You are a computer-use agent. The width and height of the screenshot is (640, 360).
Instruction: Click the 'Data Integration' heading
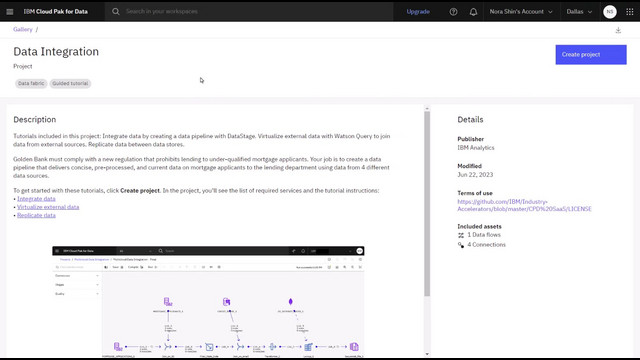[56, 52]
